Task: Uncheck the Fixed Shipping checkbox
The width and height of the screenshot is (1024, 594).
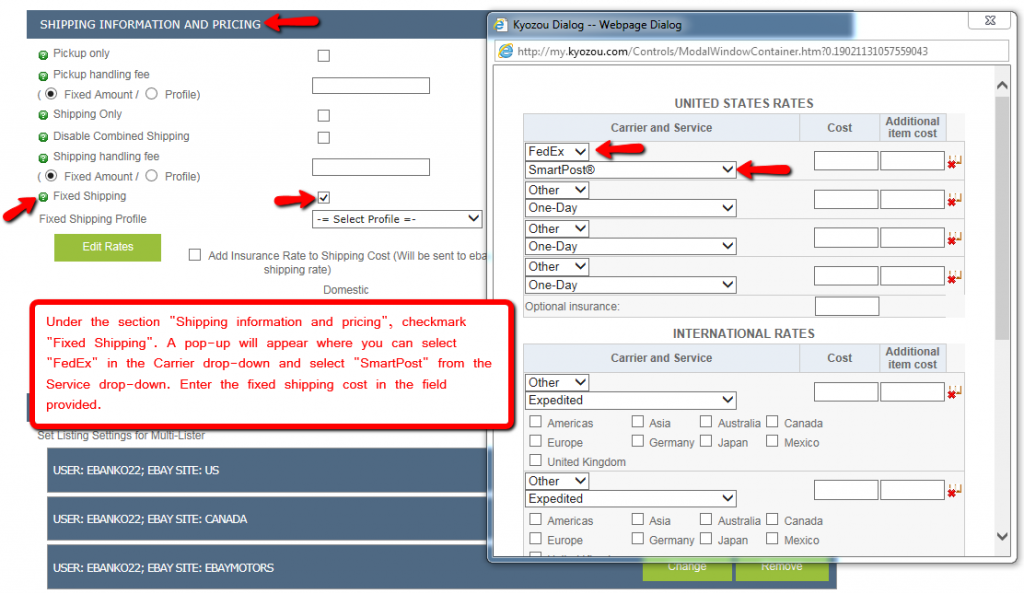Action: (323, 197)
